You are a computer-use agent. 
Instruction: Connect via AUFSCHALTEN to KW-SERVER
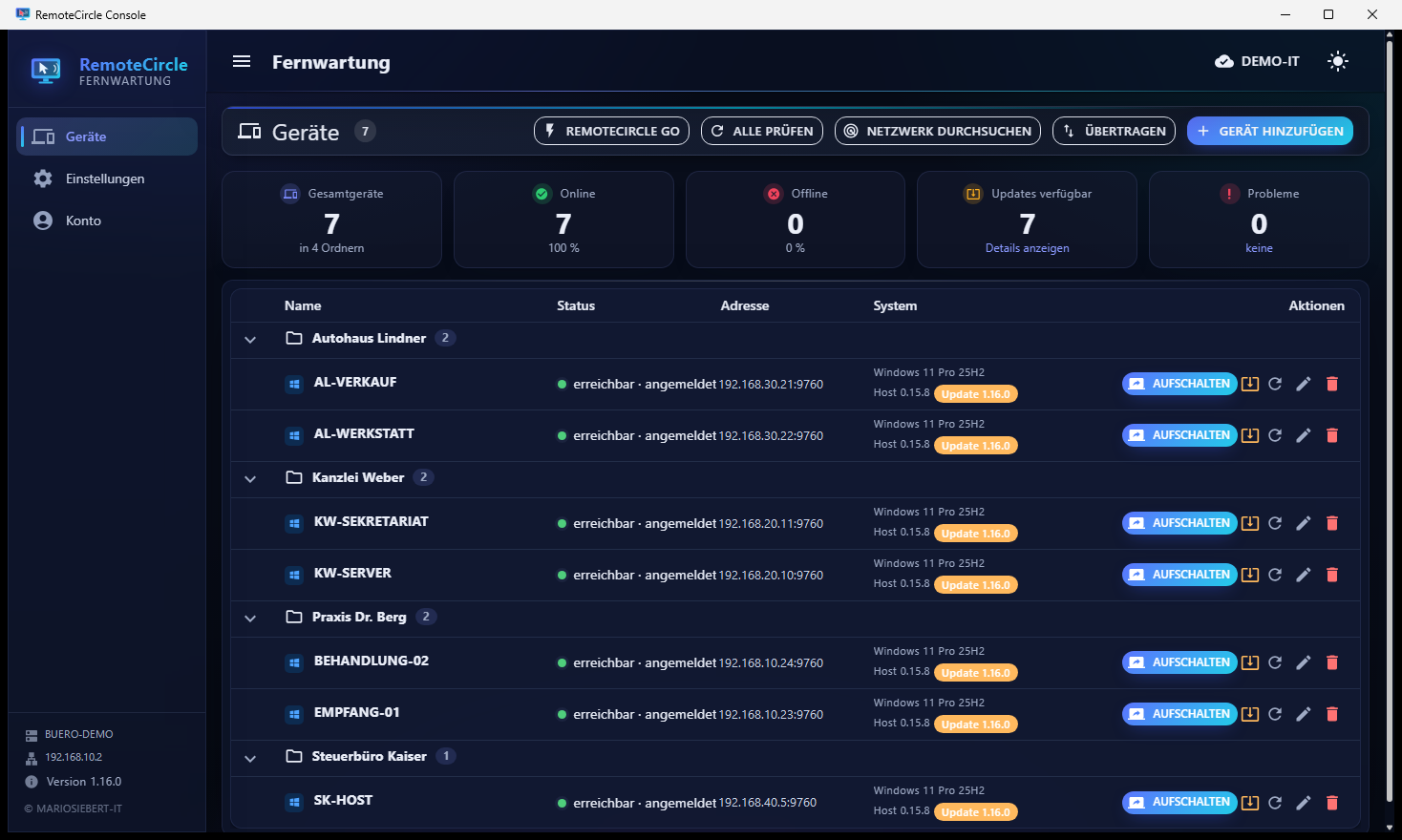pyautogui.click(x=1179, y=575)
